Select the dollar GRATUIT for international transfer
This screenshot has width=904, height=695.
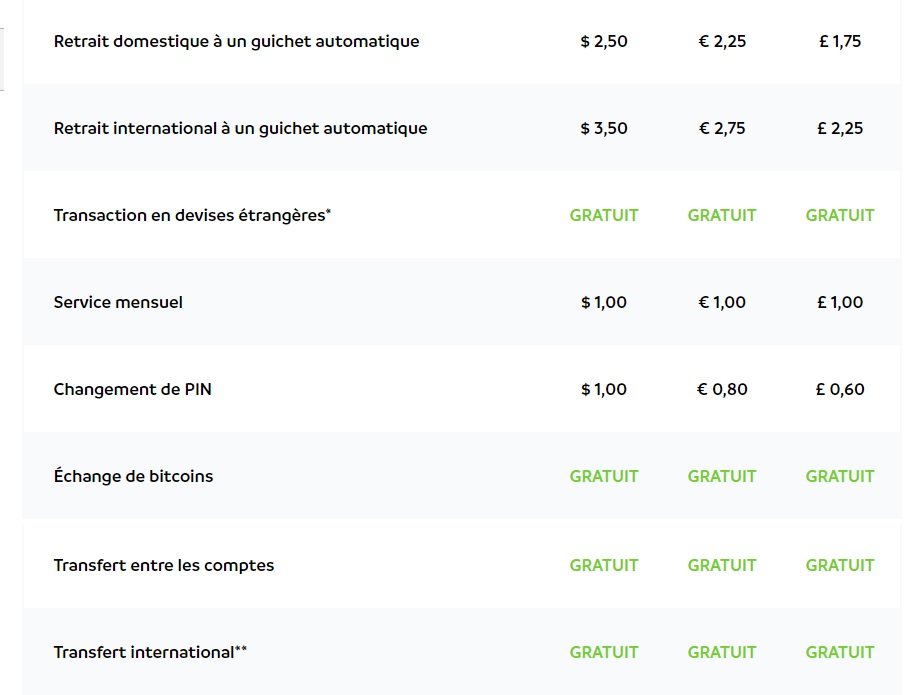click(x=604, y=652)
